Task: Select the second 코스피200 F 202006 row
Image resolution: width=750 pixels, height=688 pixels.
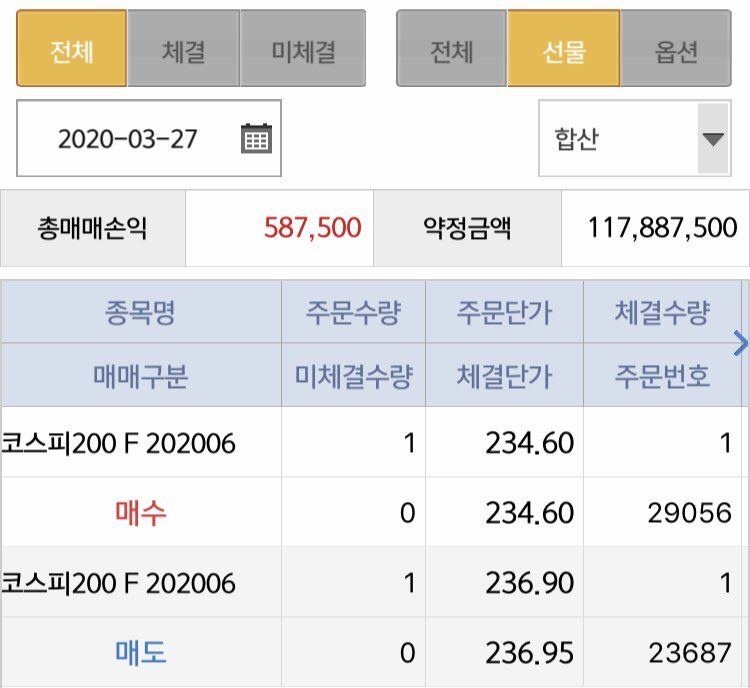Action: (x=120, y=582)
